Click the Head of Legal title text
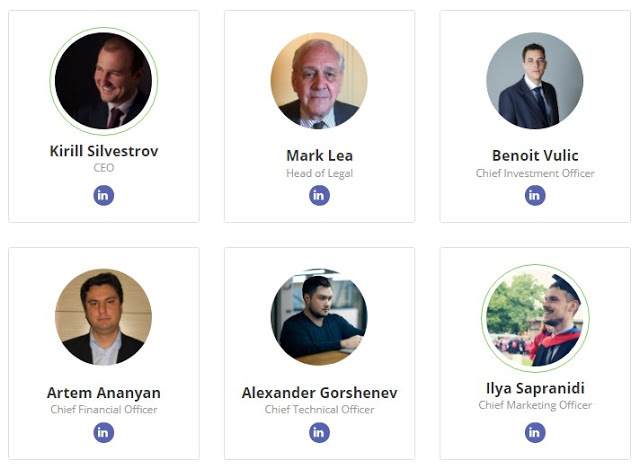The width and height of the screenshot is (640, 469). 319,173
